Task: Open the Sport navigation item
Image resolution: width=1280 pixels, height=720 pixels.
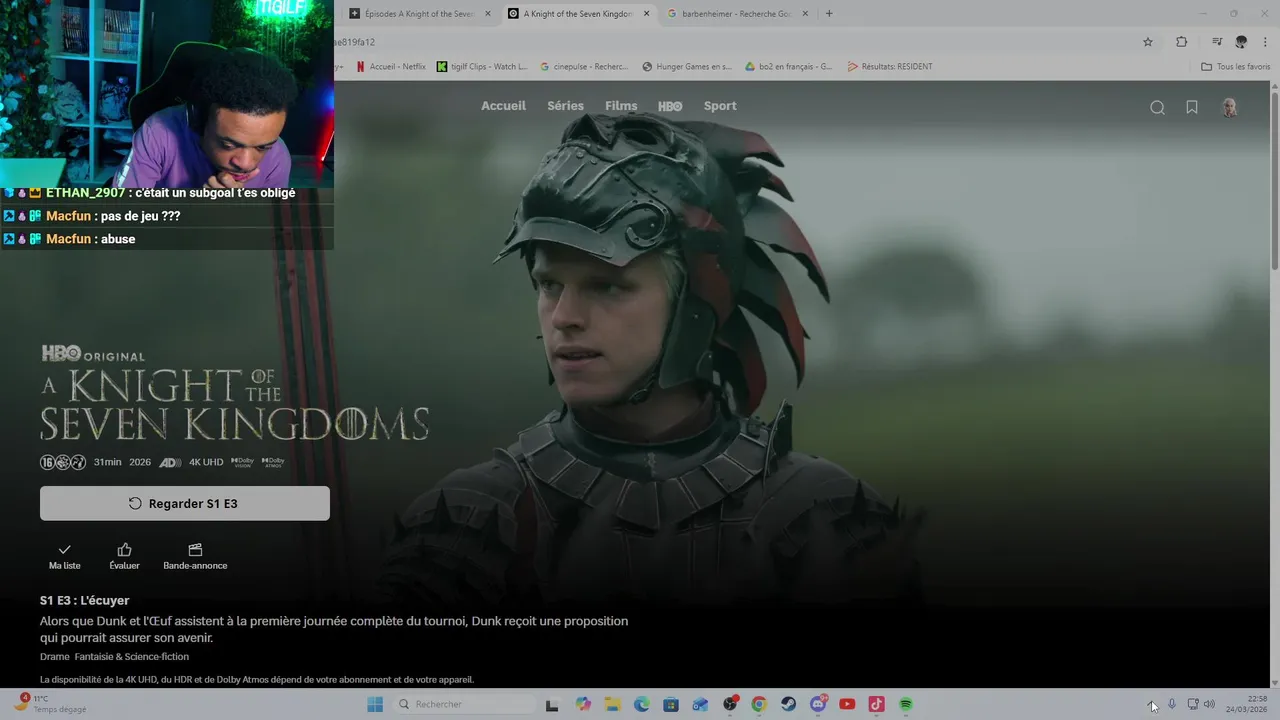Action: [x=720, y=106]
